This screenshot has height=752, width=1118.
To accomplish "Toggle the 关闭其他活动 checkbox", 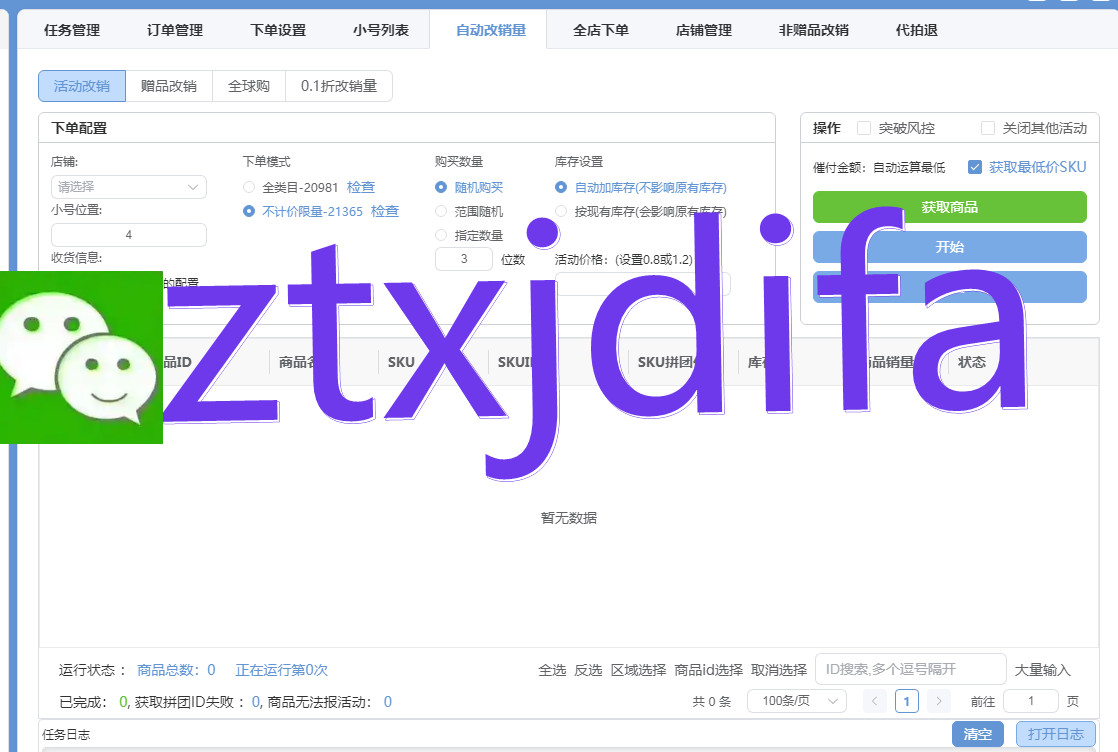I will 988,128.
